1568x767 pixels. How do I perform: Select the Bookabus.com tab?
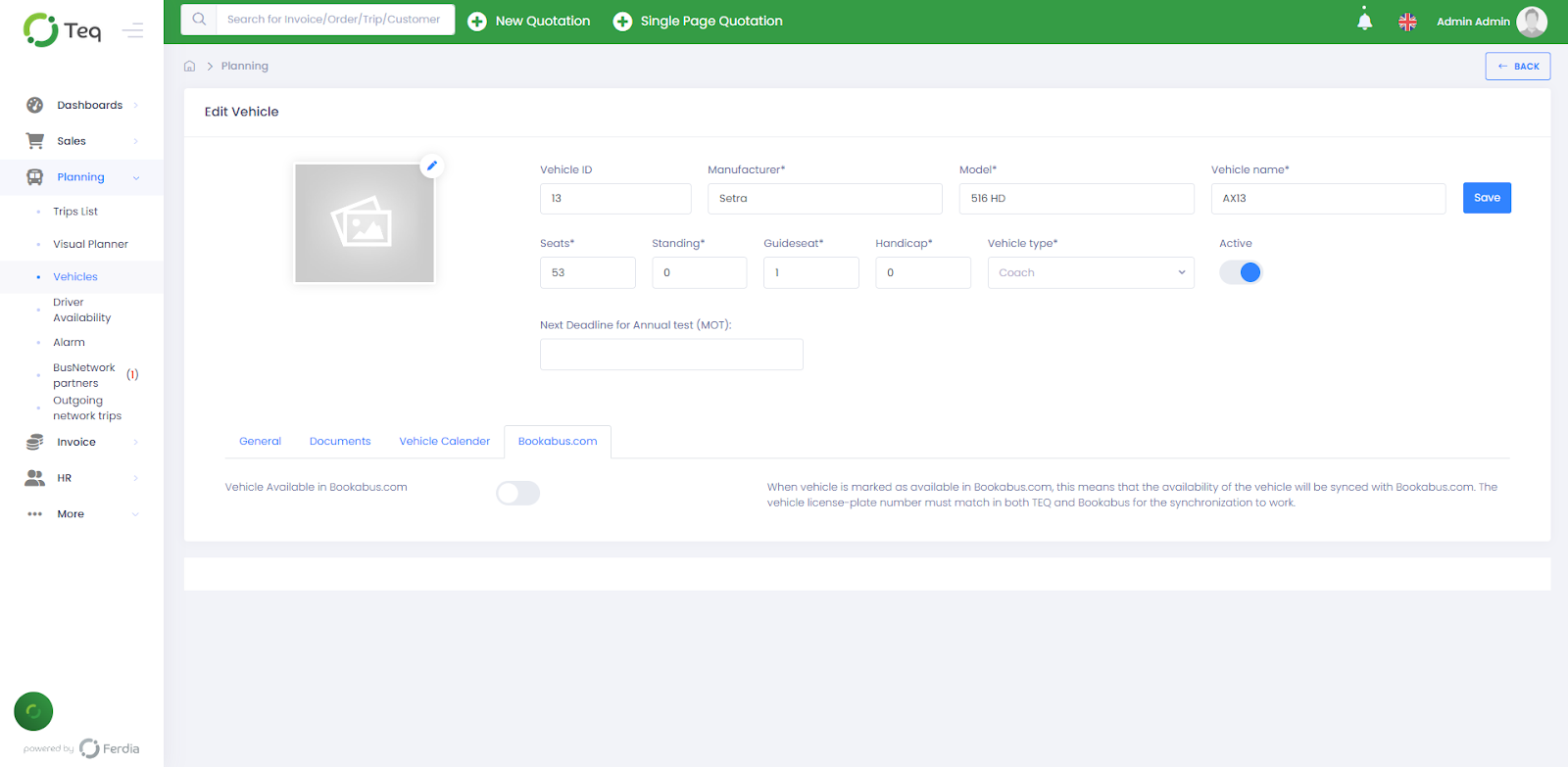coord(558,442)
